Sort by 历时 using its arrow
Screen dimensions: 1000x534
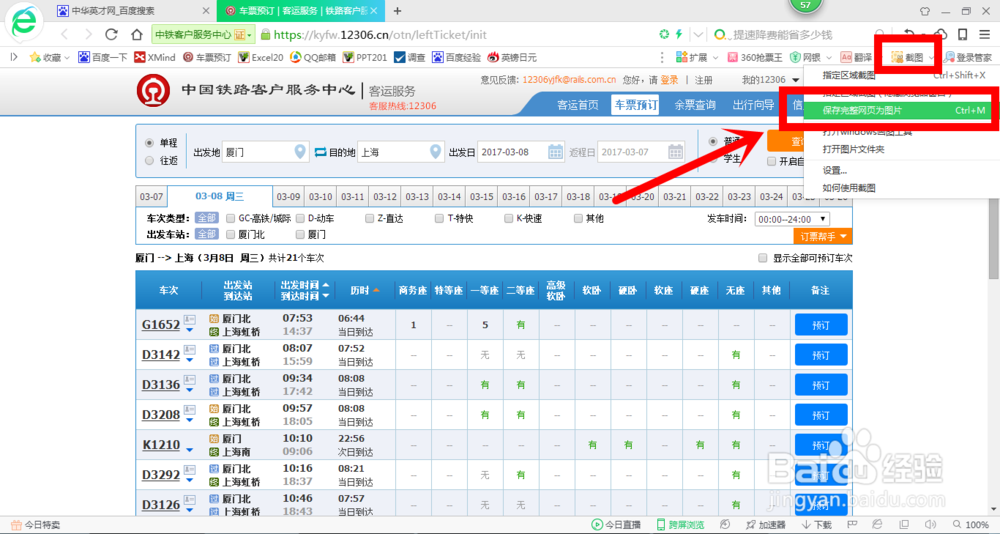point(376,290)
